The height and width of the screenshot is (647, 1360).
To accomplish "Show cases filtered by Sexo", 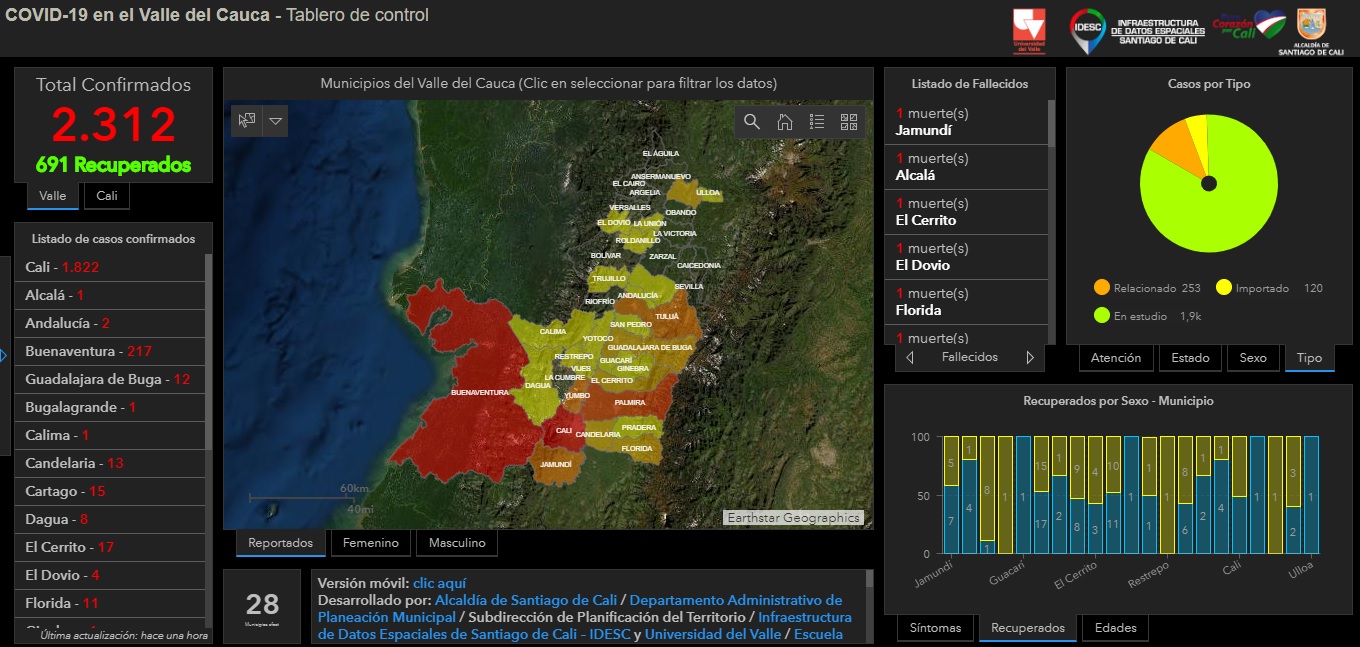I will click(x=1253, y=357).
